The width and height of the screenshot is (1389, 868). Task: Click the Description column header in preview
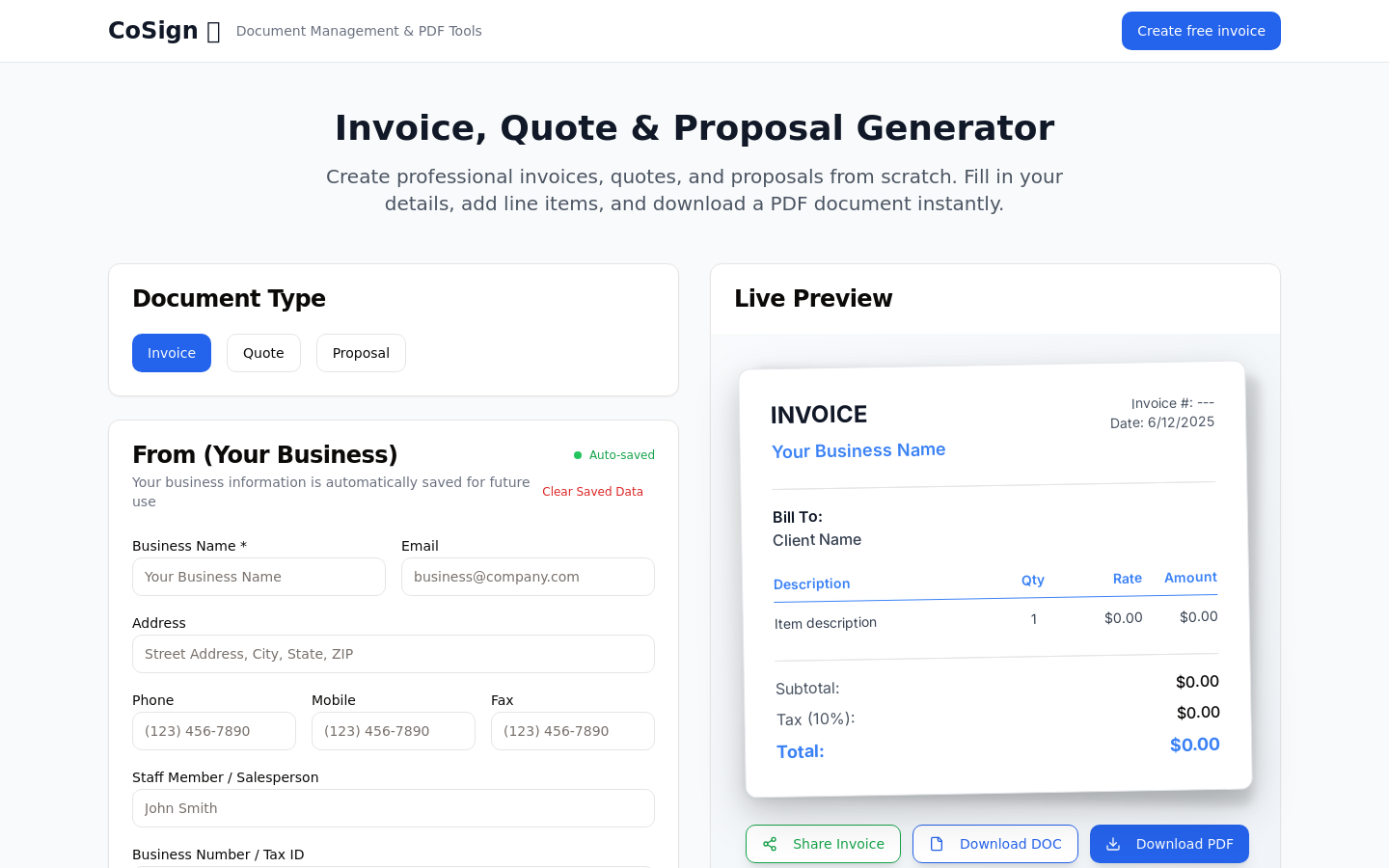point(812,583)
